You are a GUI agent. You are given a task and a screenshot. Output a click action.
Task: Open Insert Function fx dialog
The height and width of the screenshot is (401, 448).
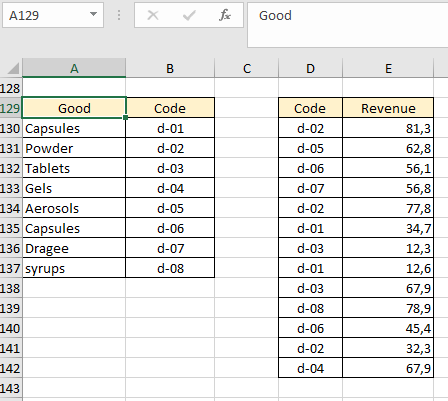point(225,15)
